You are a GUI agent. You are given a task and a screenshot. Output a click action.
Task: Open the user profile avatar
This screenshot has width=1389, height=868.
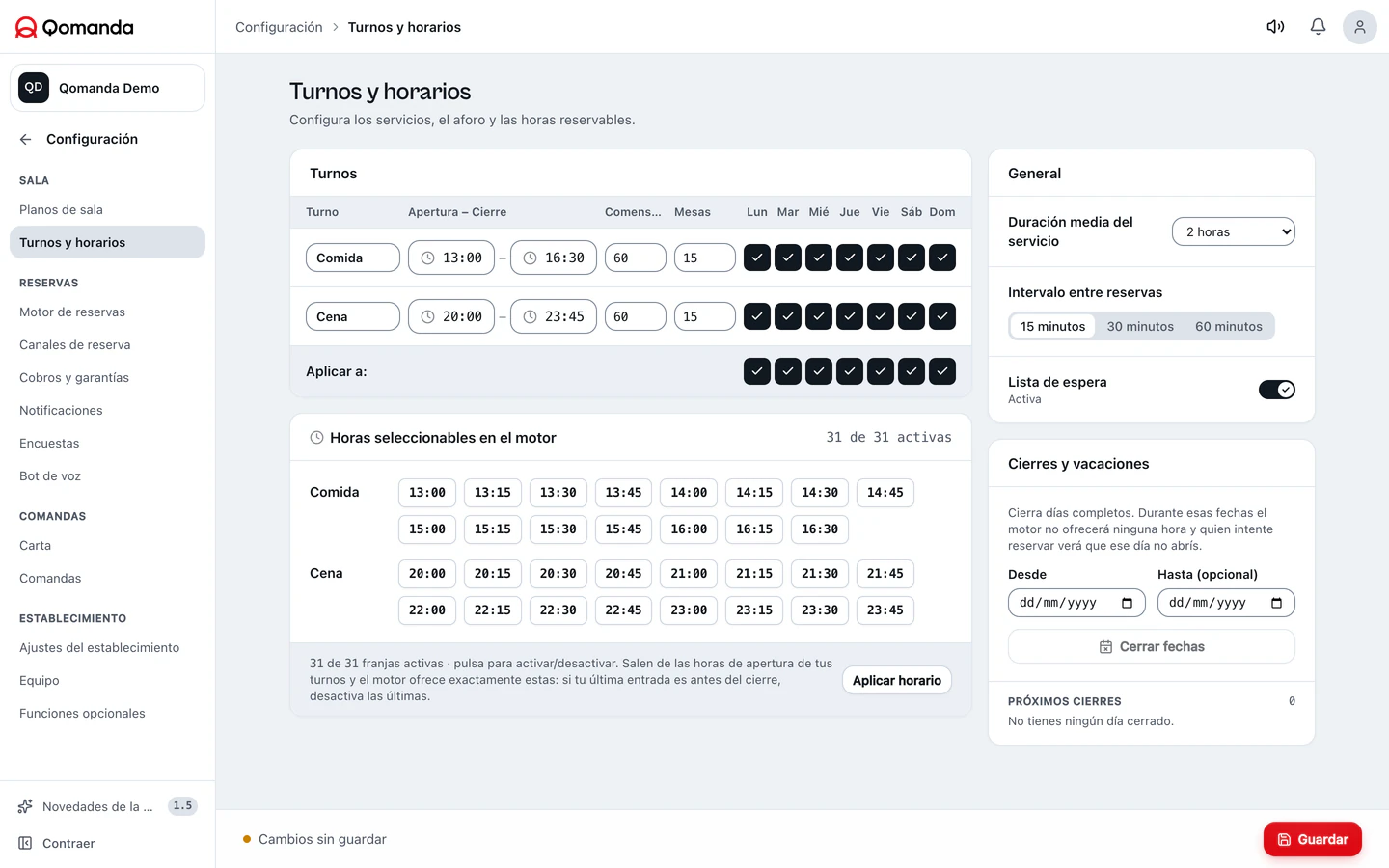coord(1359,27)
